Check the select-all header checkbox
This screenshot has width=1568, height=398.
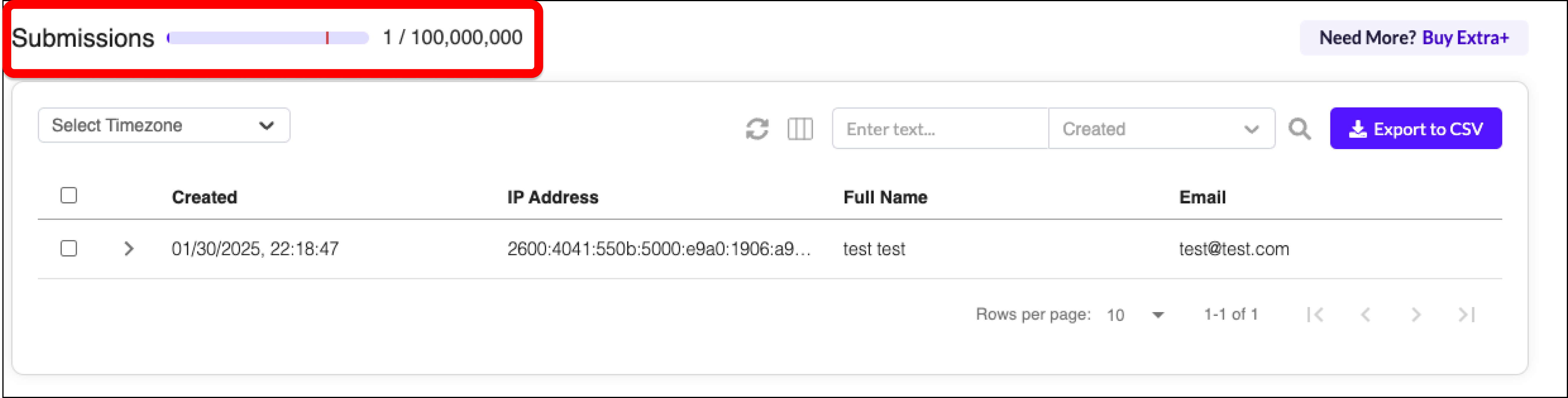tap(69, 195)
